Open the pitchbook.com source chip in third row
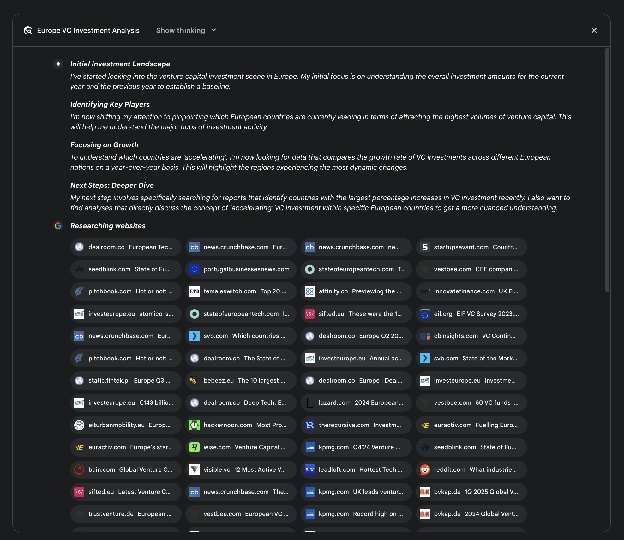624x540 pixels. [125, 291]
